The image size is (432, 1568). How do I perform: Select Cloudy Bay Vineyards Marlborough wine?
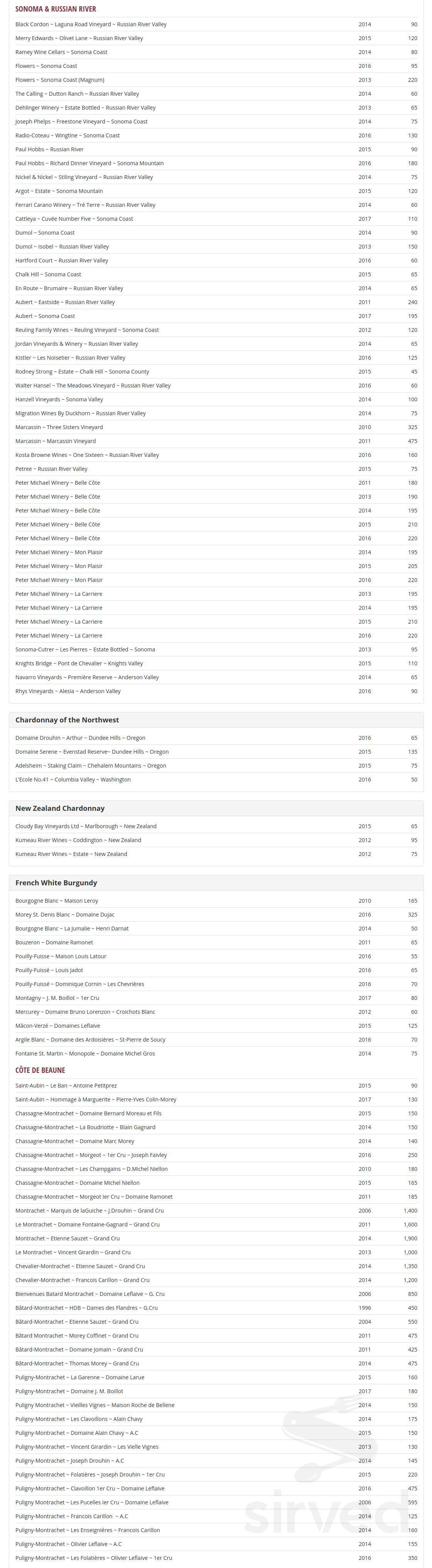216,825
